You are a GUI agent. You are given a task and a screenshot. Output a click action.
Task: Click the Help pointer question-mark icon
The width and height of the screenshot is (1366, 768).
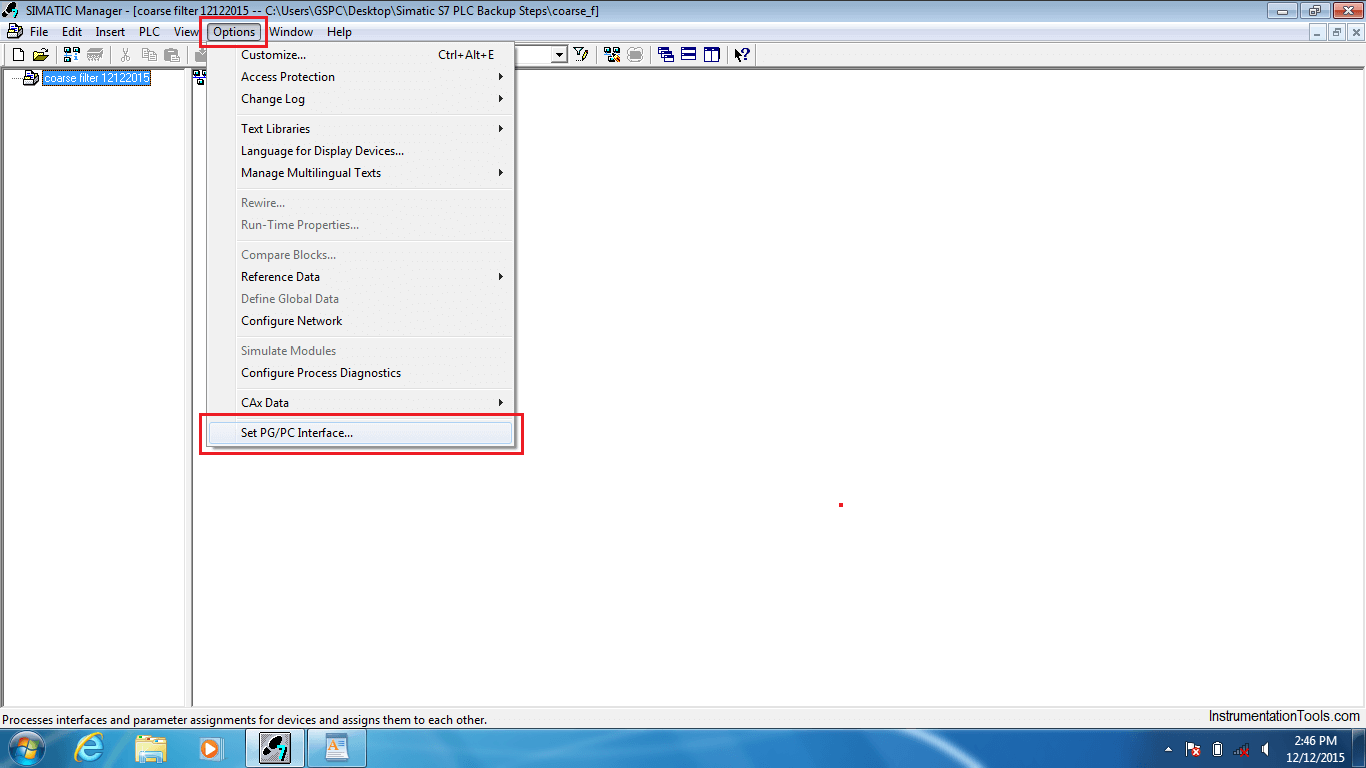(x=742, y=55)
